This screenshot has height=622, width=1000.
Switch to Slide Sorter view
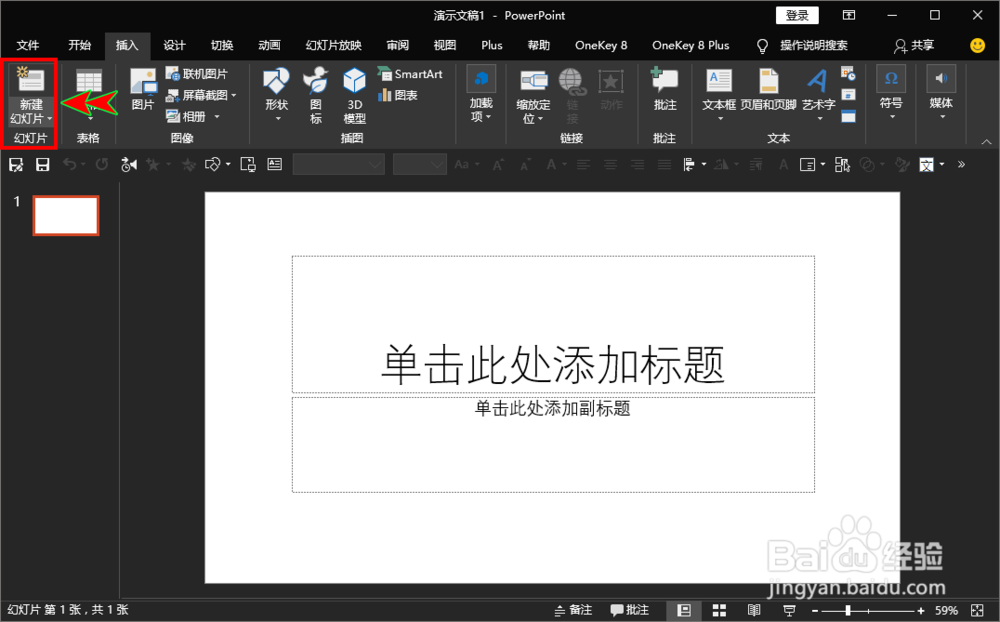[719, 609]
